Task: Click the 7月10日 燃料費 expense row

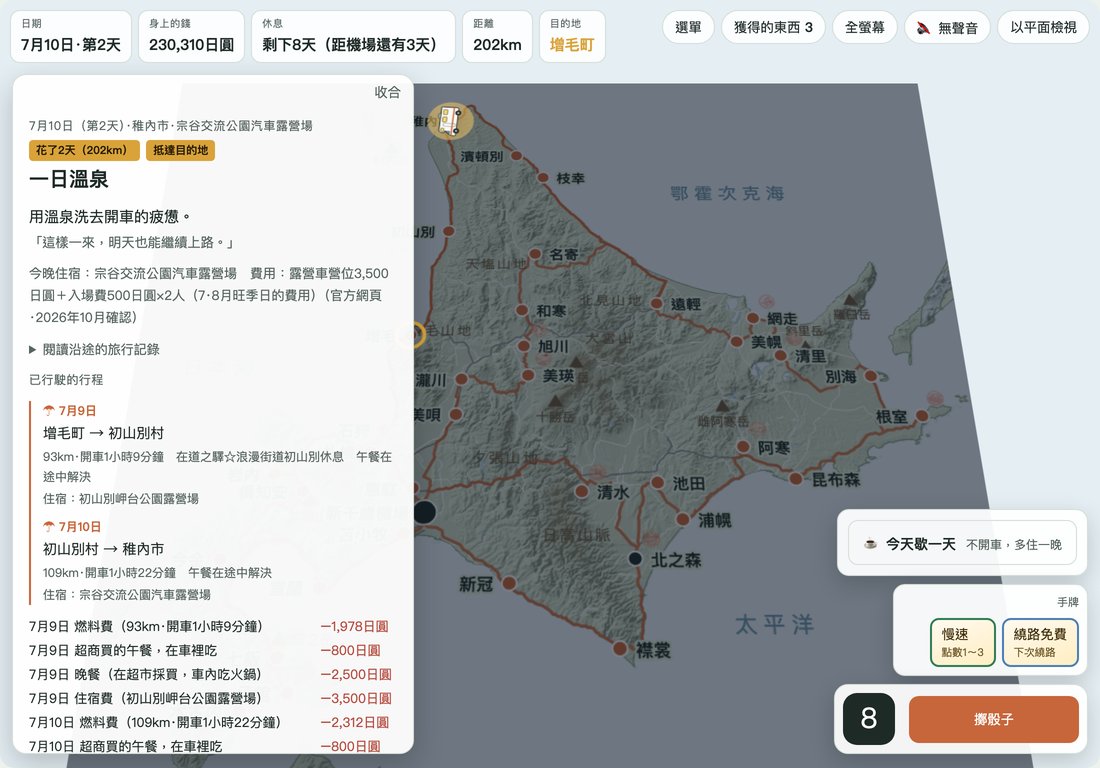Action: pyautogui.click(x=210, y=722)
